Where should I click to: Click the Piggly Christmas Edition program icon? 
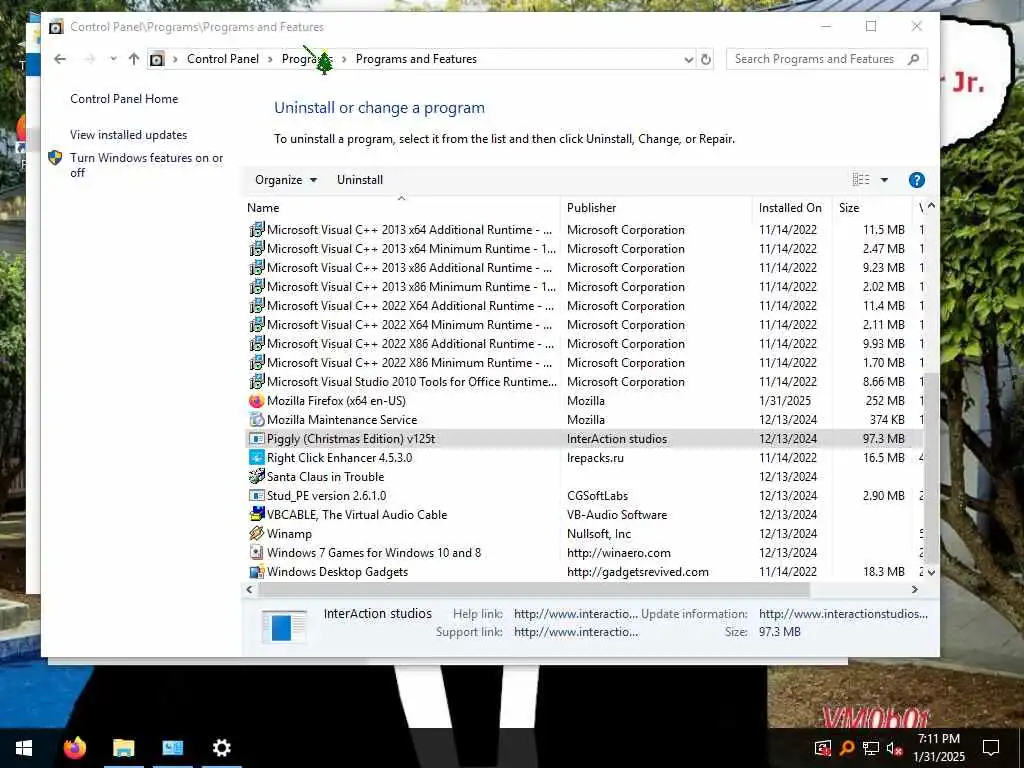click(257, 439)
